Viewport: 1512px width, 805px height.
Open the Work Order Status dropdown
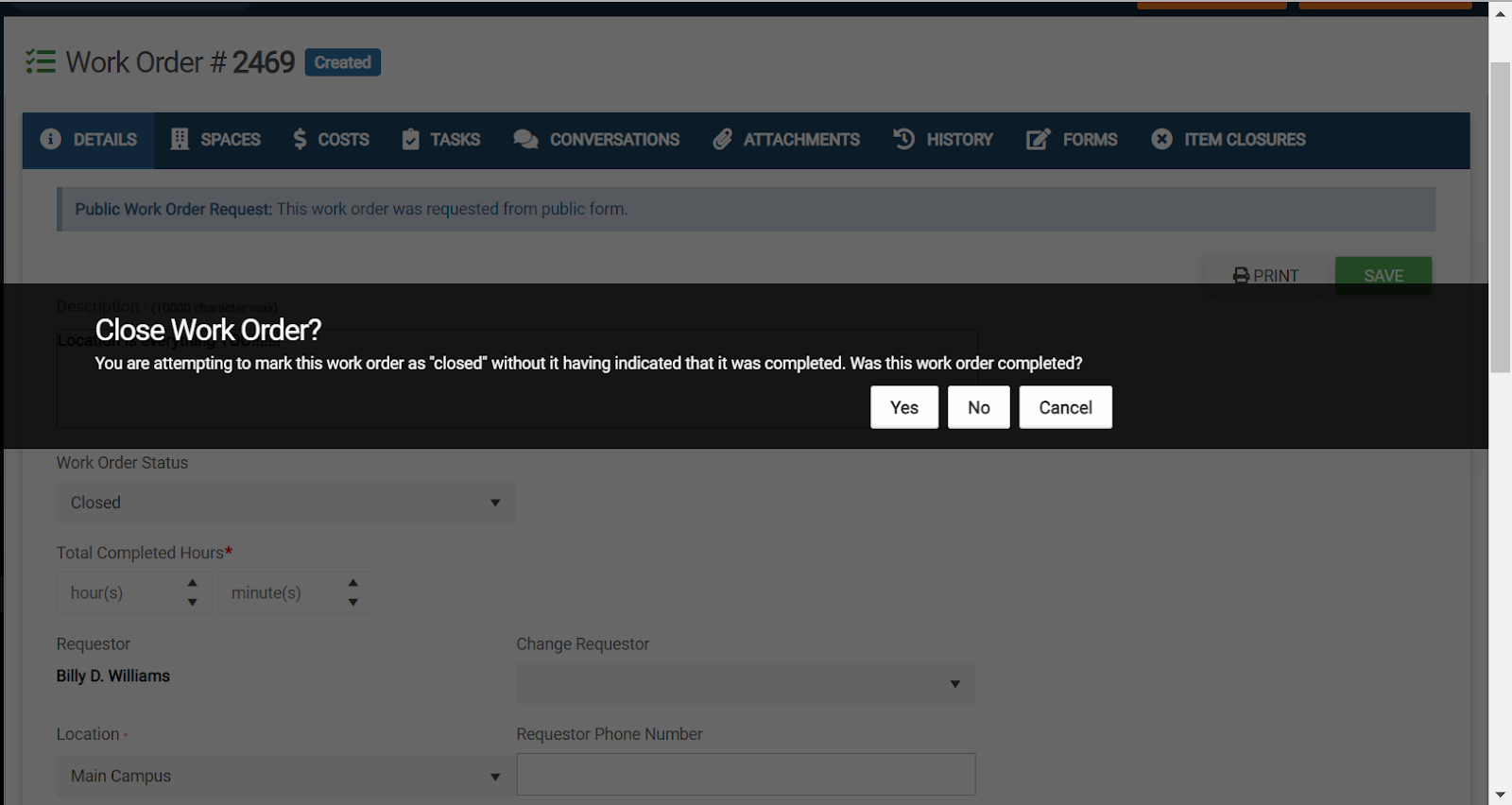point(285,503)
